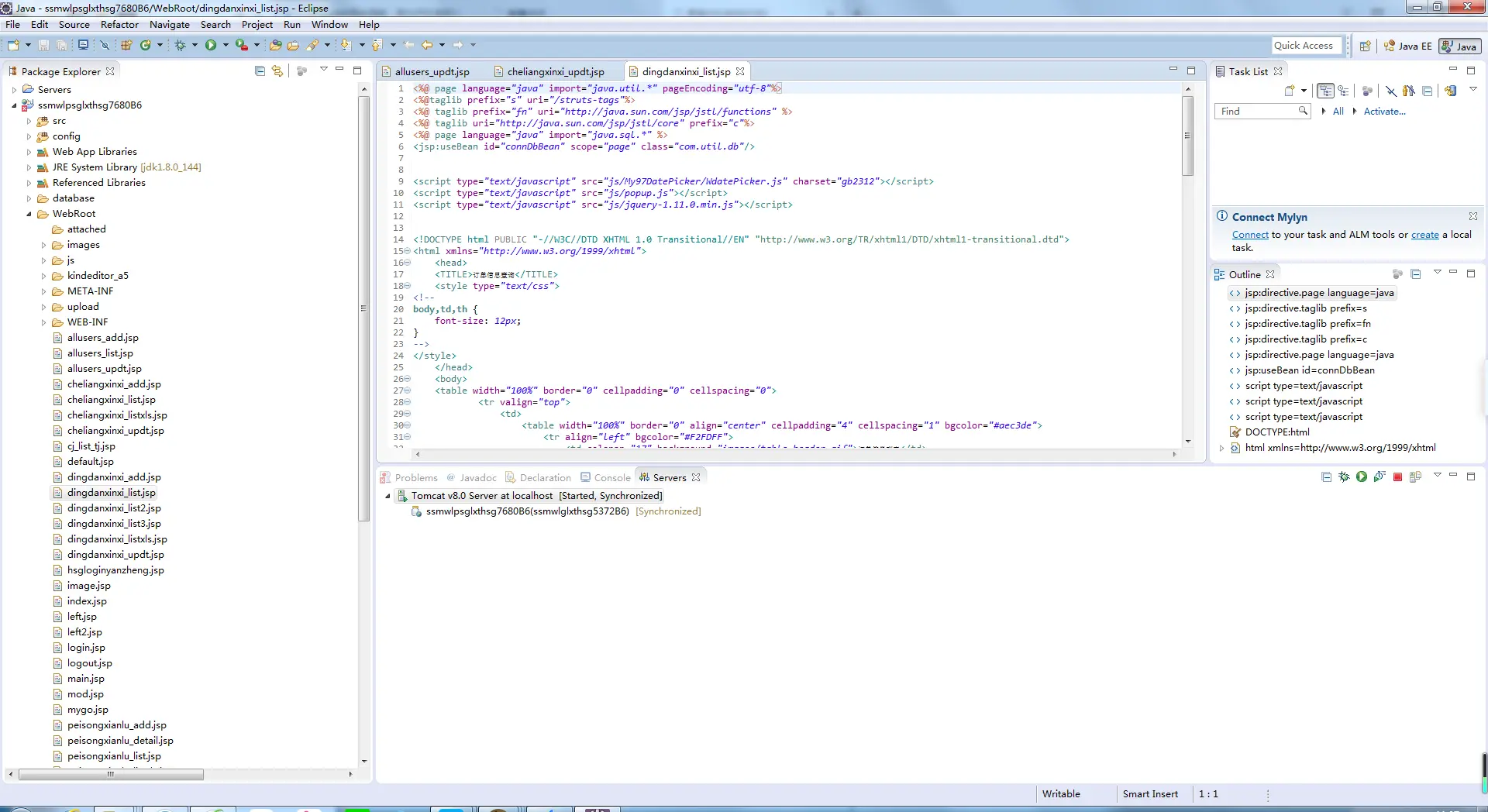
Task: Click the Connect link in Connect Mylyn
Action: 1250,235
